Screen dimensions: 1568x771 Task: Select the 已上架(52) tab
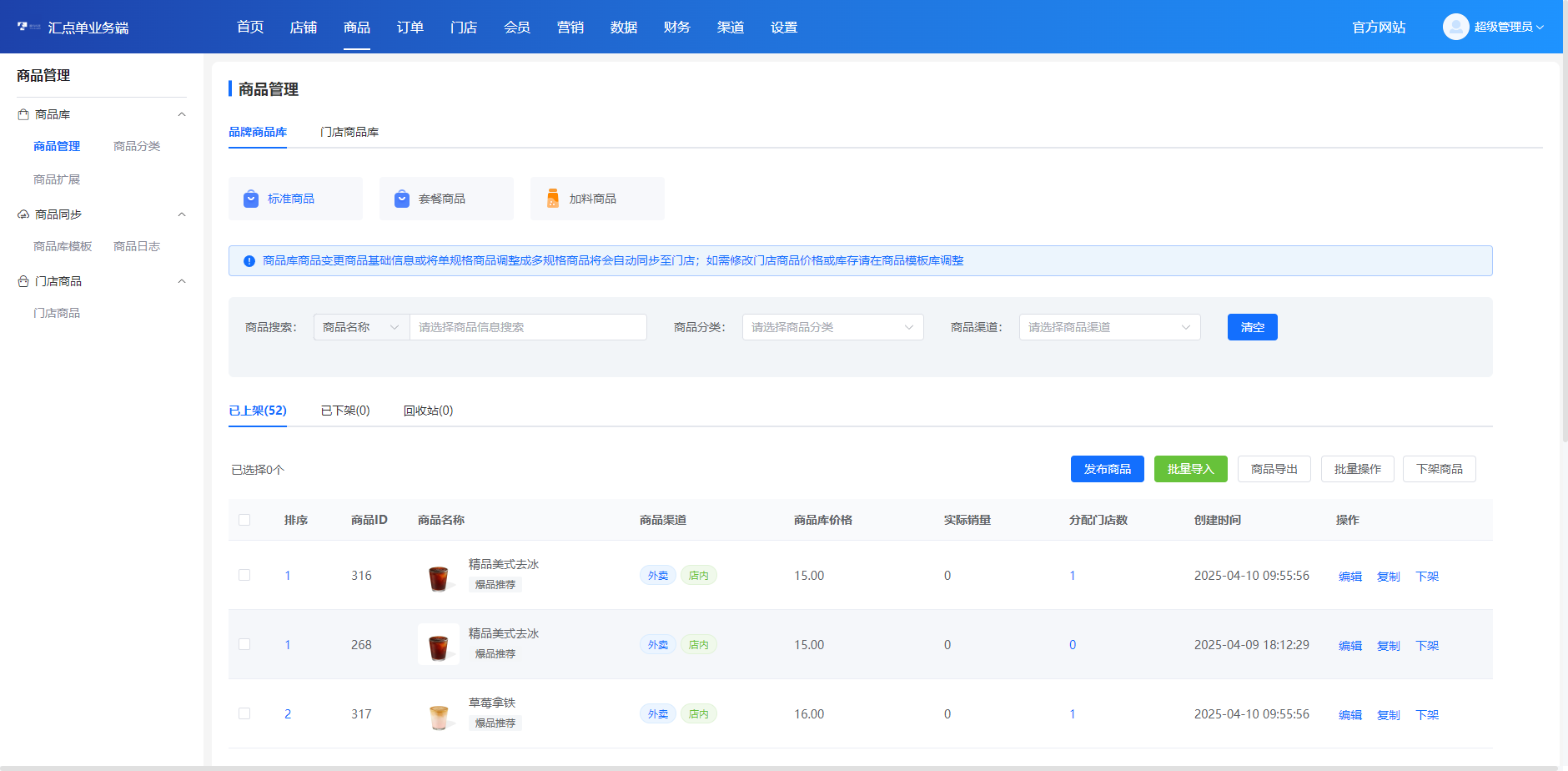click(x=258, y=411)
